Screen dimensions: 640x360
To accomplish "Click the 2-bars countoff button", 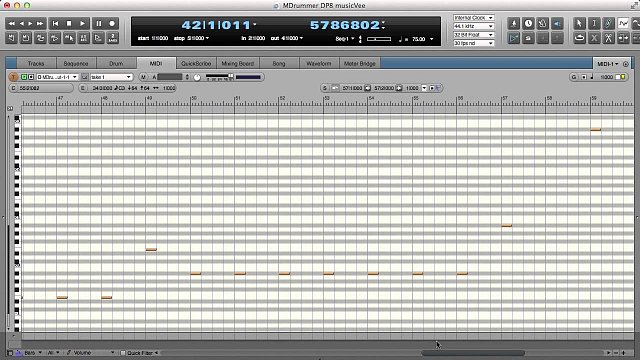I will (x=113, y=38).
